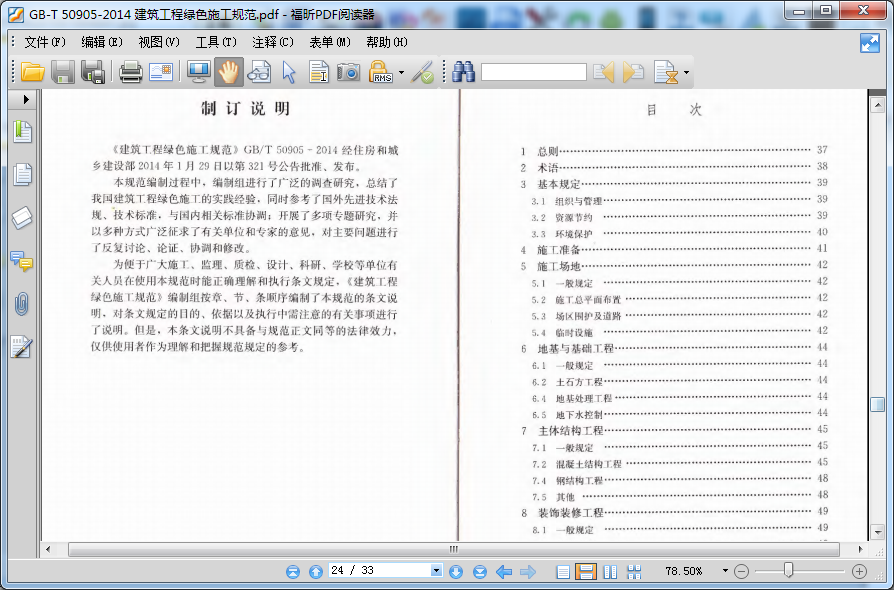Click the Open file folder icon
Image resolution: width=894 pixels, height=590 pixels.
tap(33, 72)
